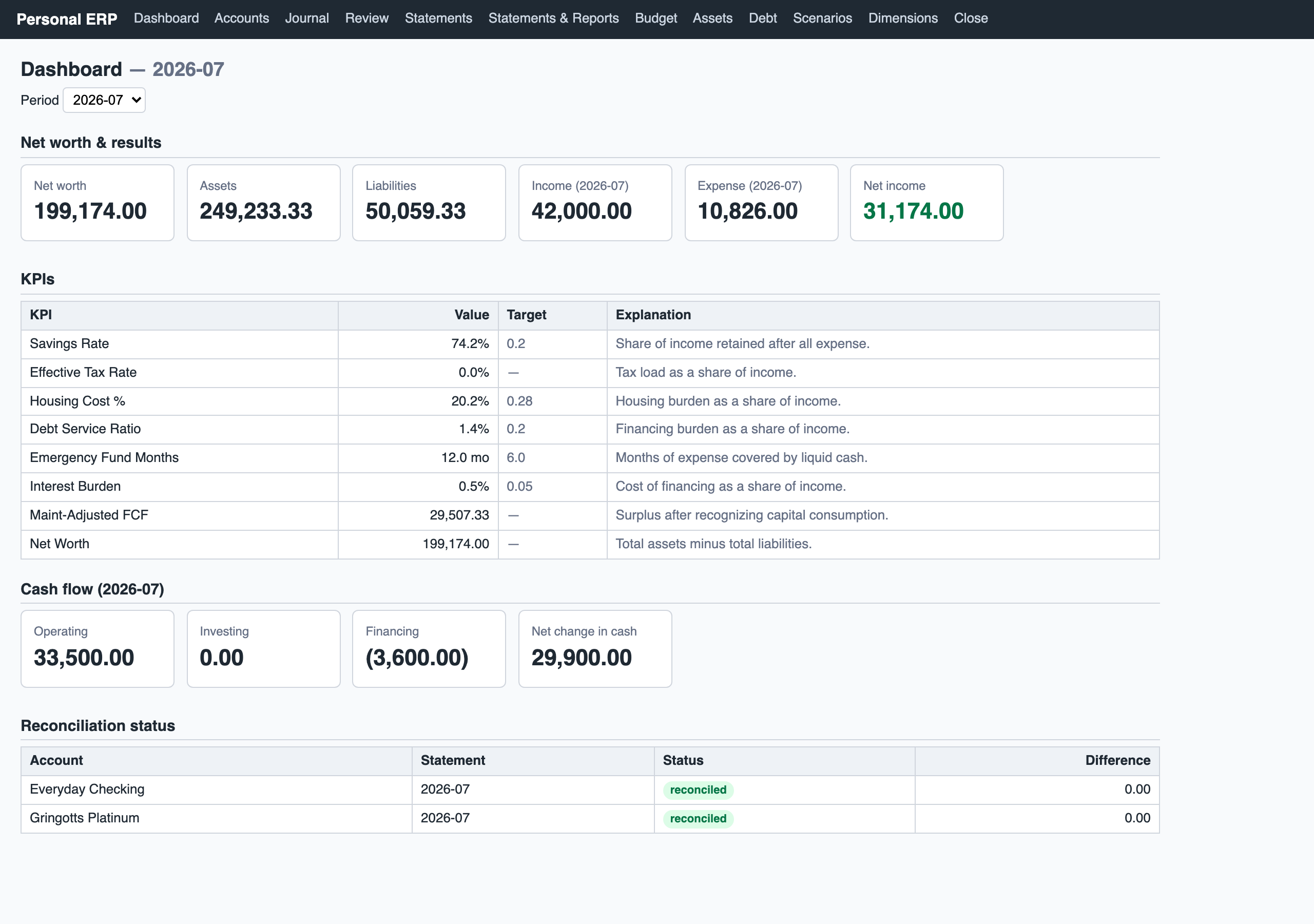1314x924 pixels.
Task: Select the Effective Tax Rate row label
Action: [83, 373]
